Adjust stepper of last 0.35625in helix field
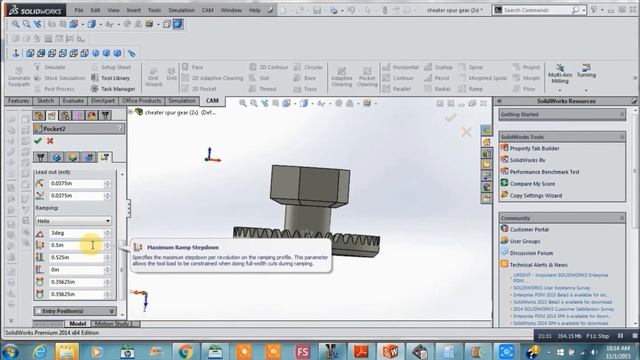The image size is (640, 360). pyautogui.click(x=107, y=294)
